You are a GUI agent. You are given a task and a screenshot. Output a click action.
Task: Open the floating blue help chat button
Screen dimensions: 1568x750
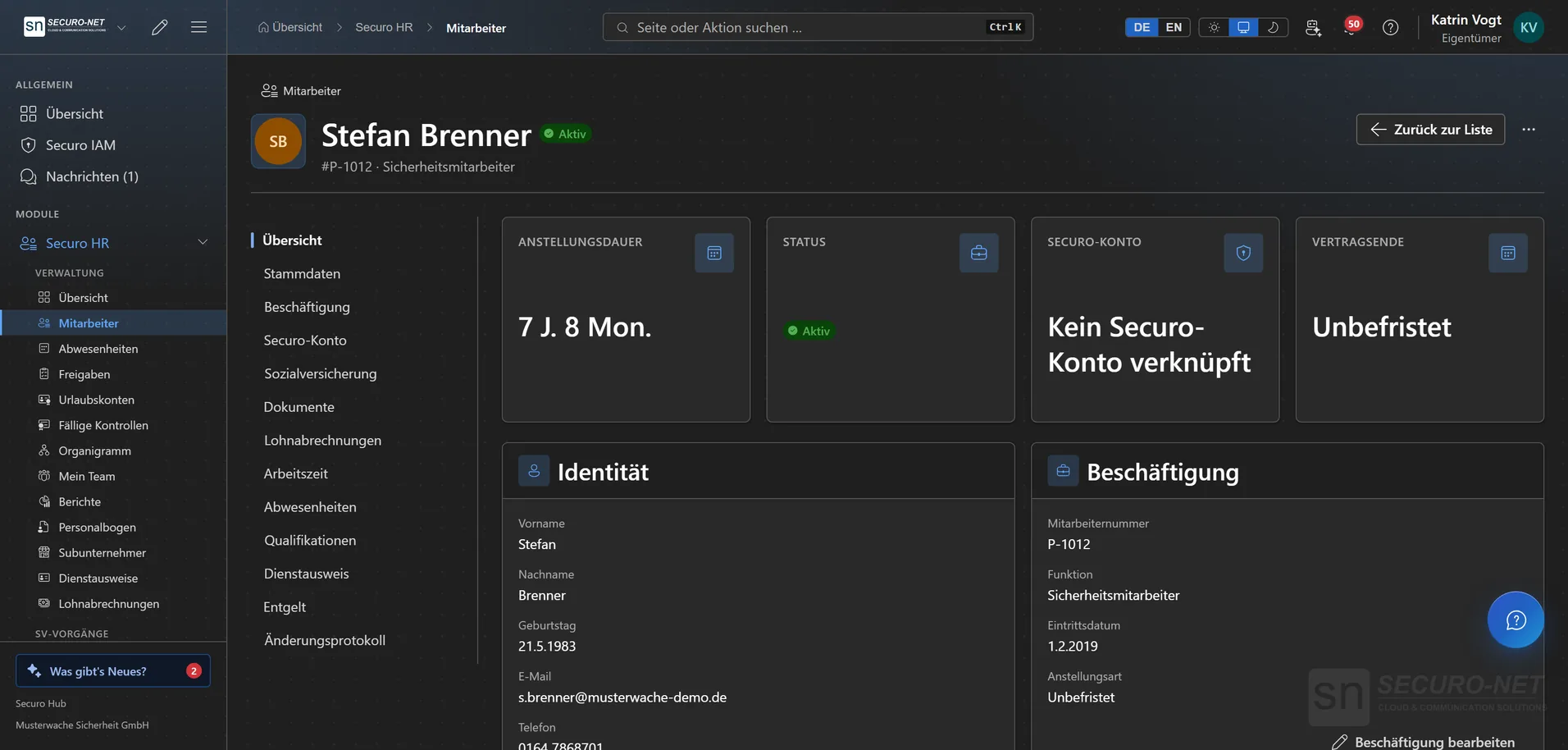[1516, 620]
